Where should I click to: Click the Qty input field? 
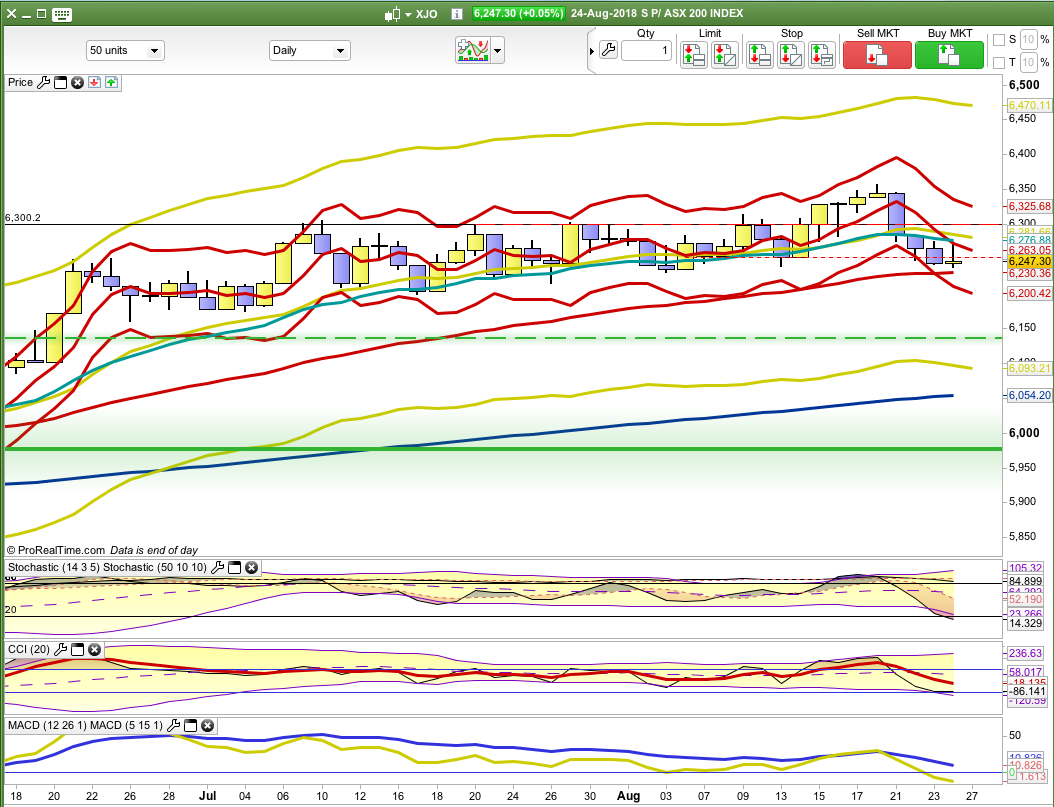646,50
